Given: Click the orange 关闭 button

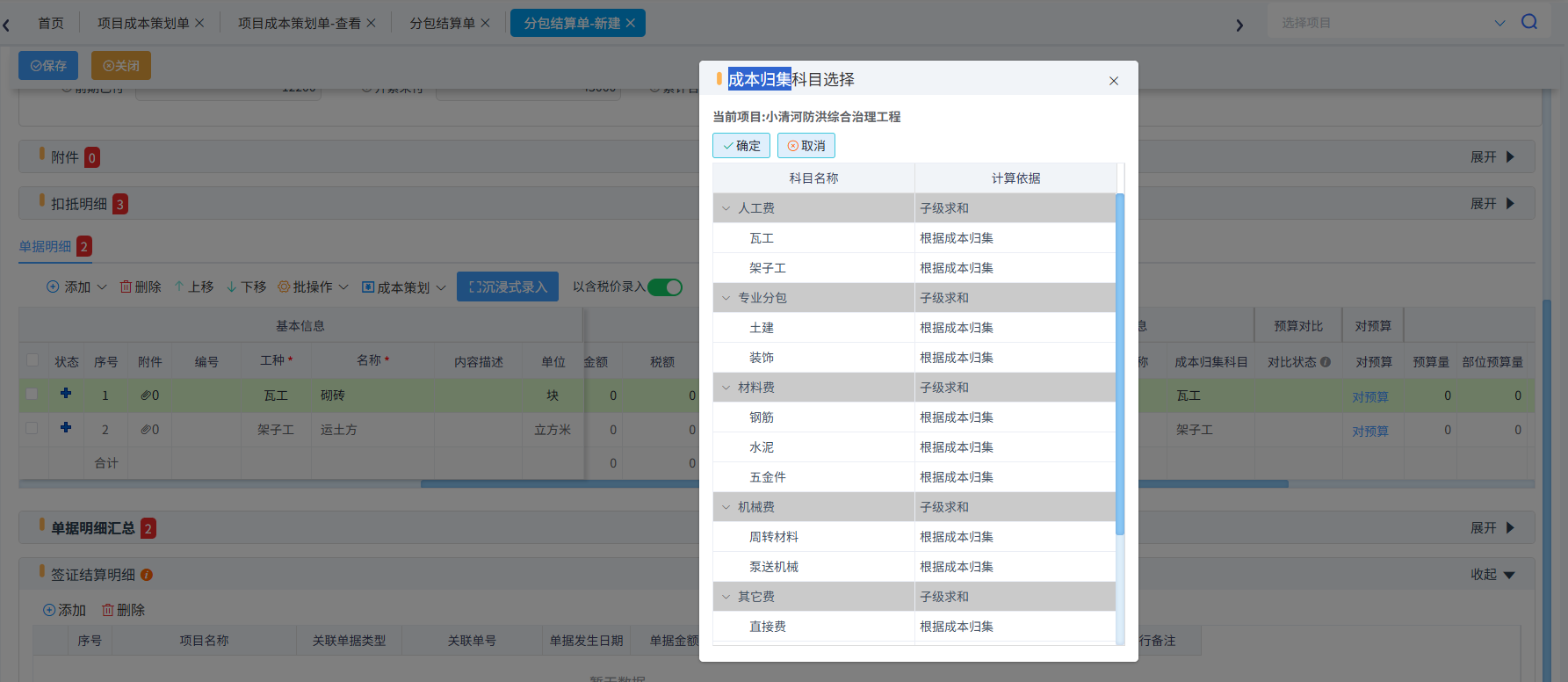Looking at the screenshot, I should click(121, 66).
